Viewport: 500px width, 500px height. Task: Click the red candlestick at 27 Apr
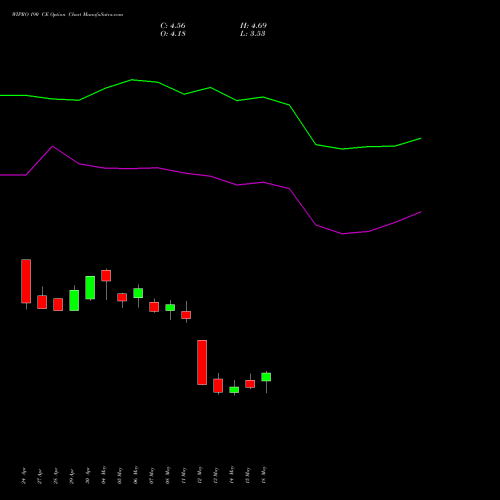tap(42, 302)
